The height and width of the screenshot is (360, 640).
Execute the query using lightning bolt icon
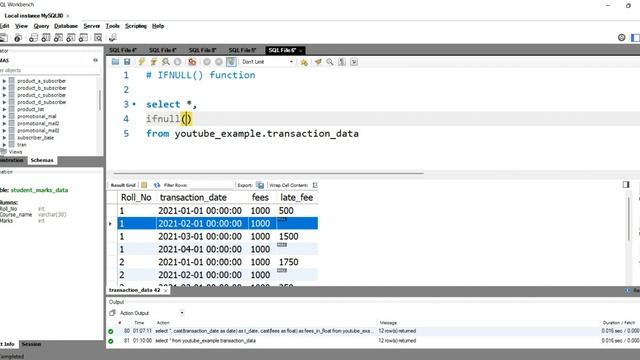[141, 62]
